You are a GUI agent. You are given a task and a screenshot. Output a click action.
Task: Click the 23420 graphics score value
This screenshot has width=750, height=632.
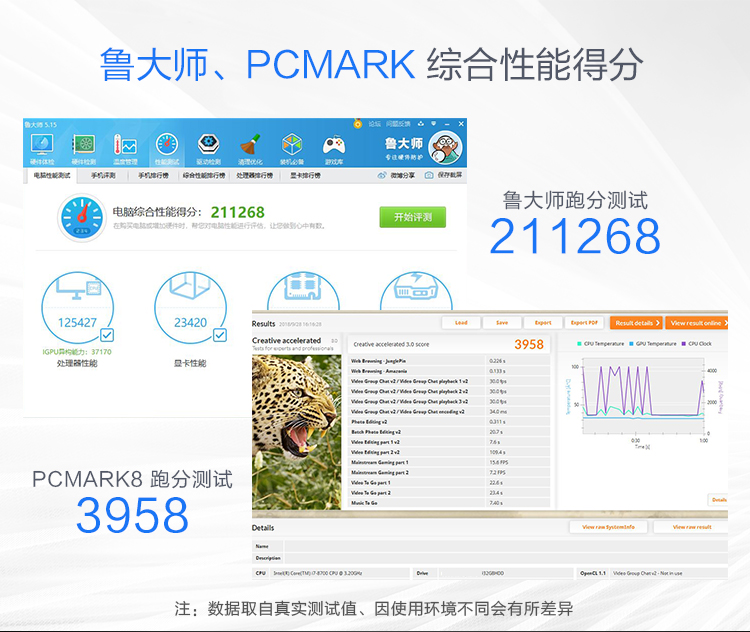pyautogui.click(x=190, y=323)
